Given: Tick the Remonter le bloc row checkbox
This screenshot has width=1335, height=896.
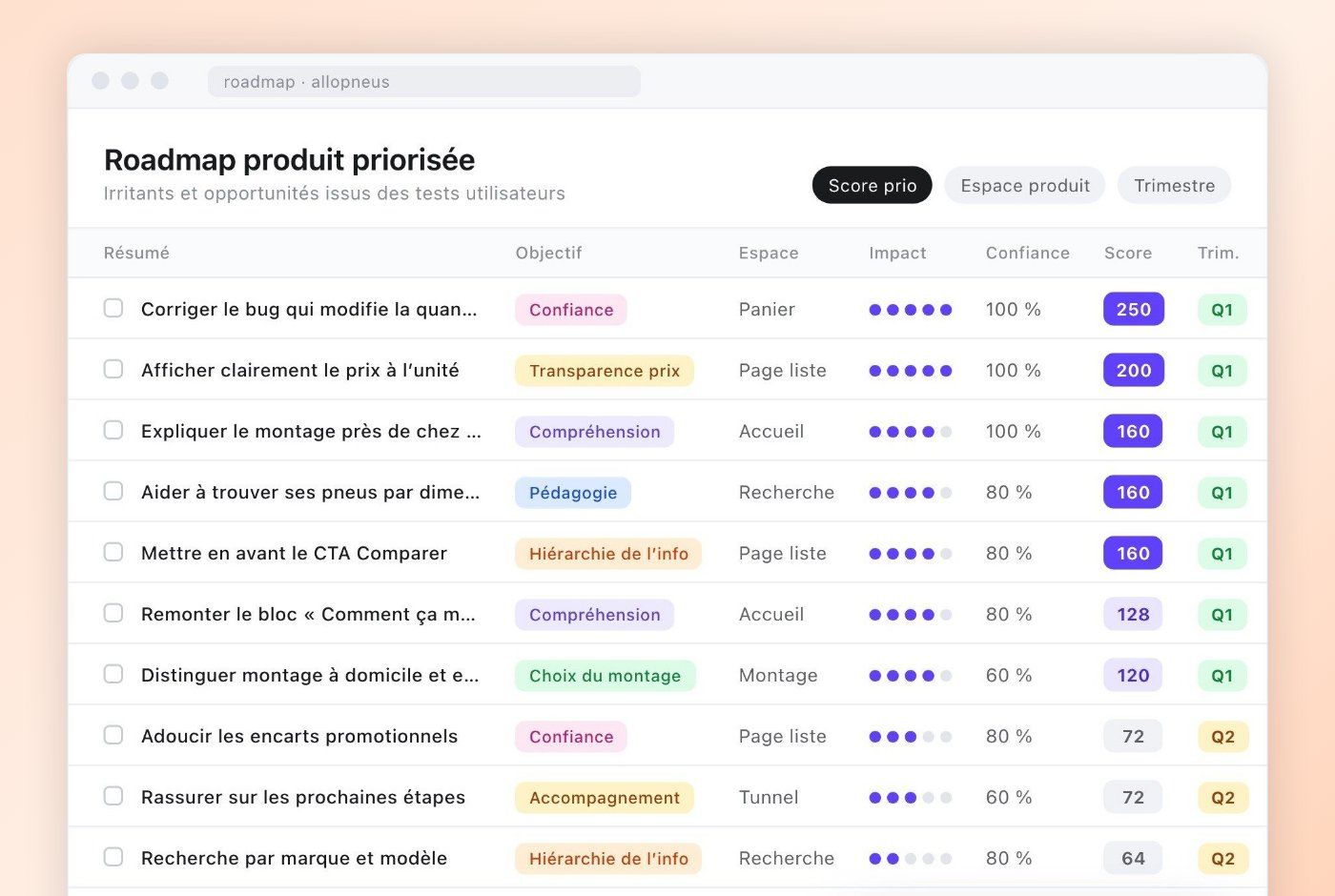Looking at the screenshot, I should (x=113, y=613).
